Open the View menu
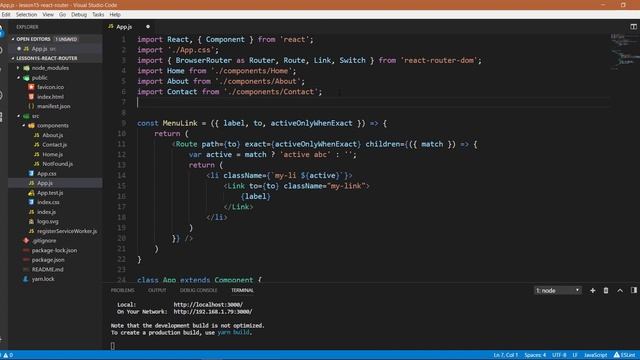 (x=48, y=14)
